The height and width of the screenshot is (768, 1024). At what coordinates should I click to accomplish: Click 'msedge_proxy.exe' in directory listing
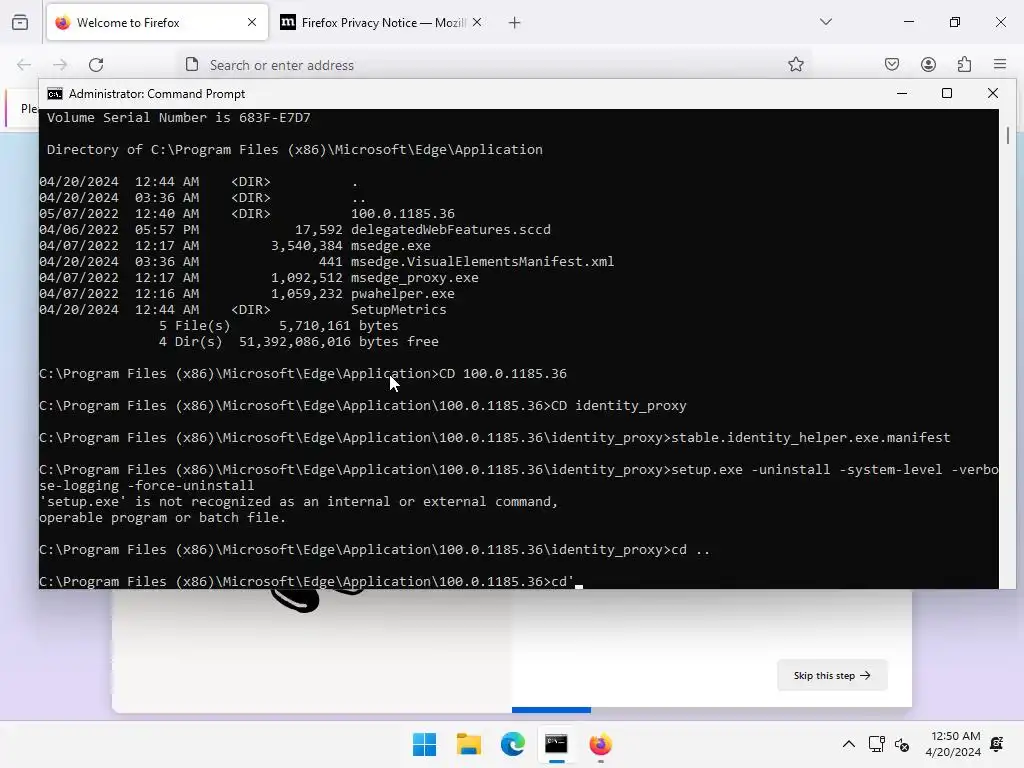click(x=415, y=278)
